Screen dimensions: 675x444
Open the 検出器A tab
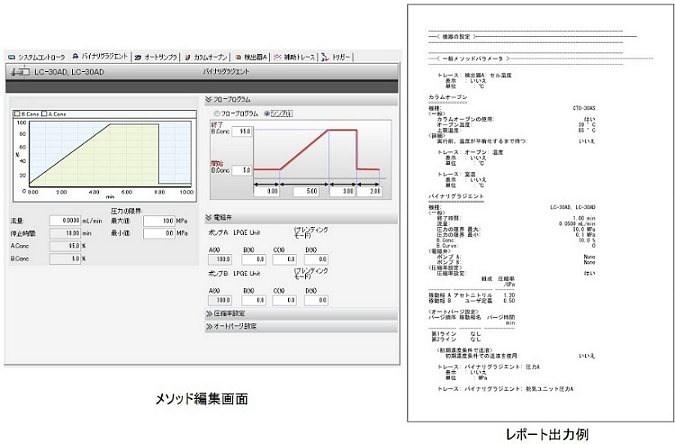pos(251,57)
